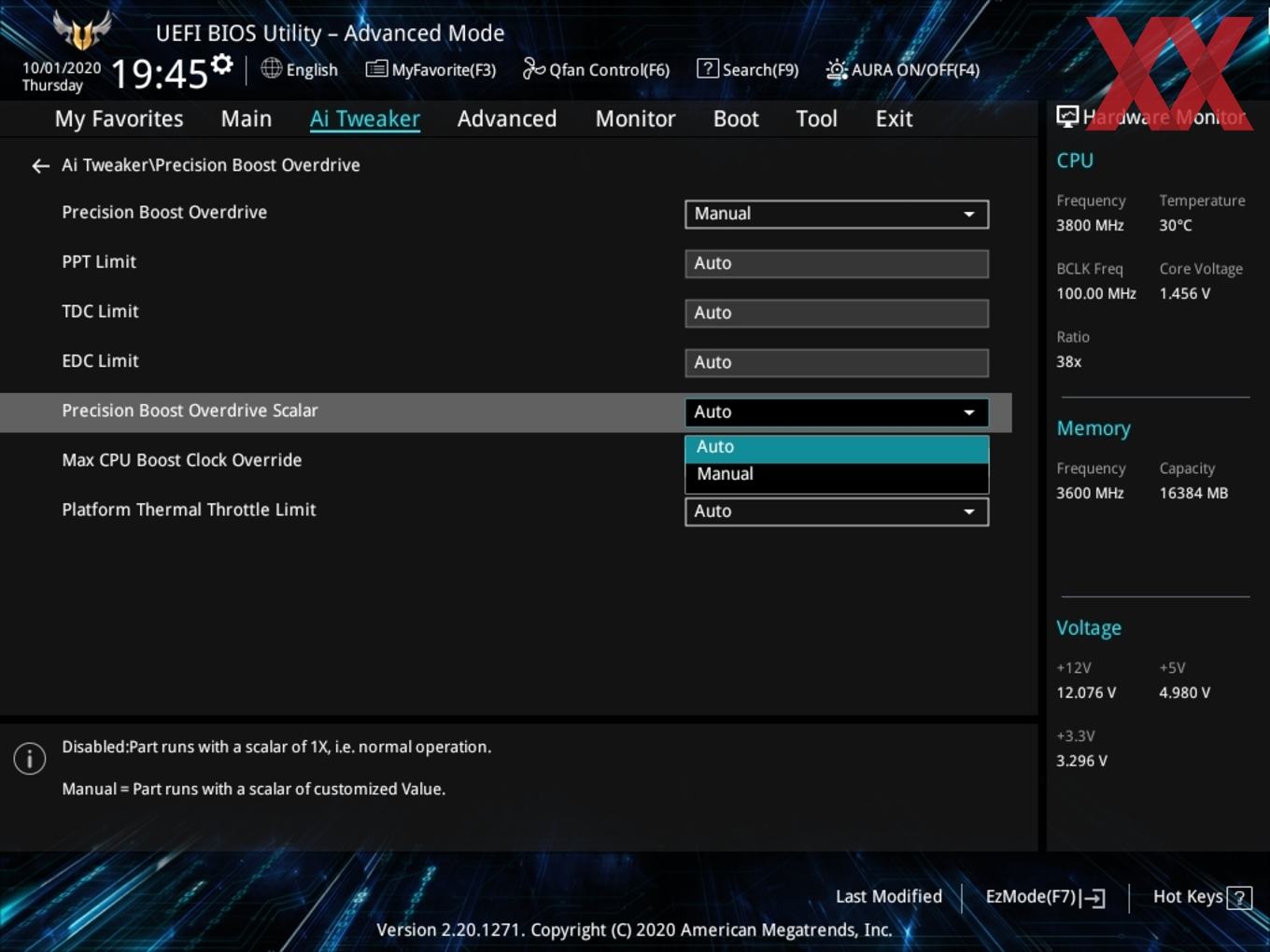Select the Ai Tweaker tab
Screen dimensions: 1270x952
tap(365, 119)
